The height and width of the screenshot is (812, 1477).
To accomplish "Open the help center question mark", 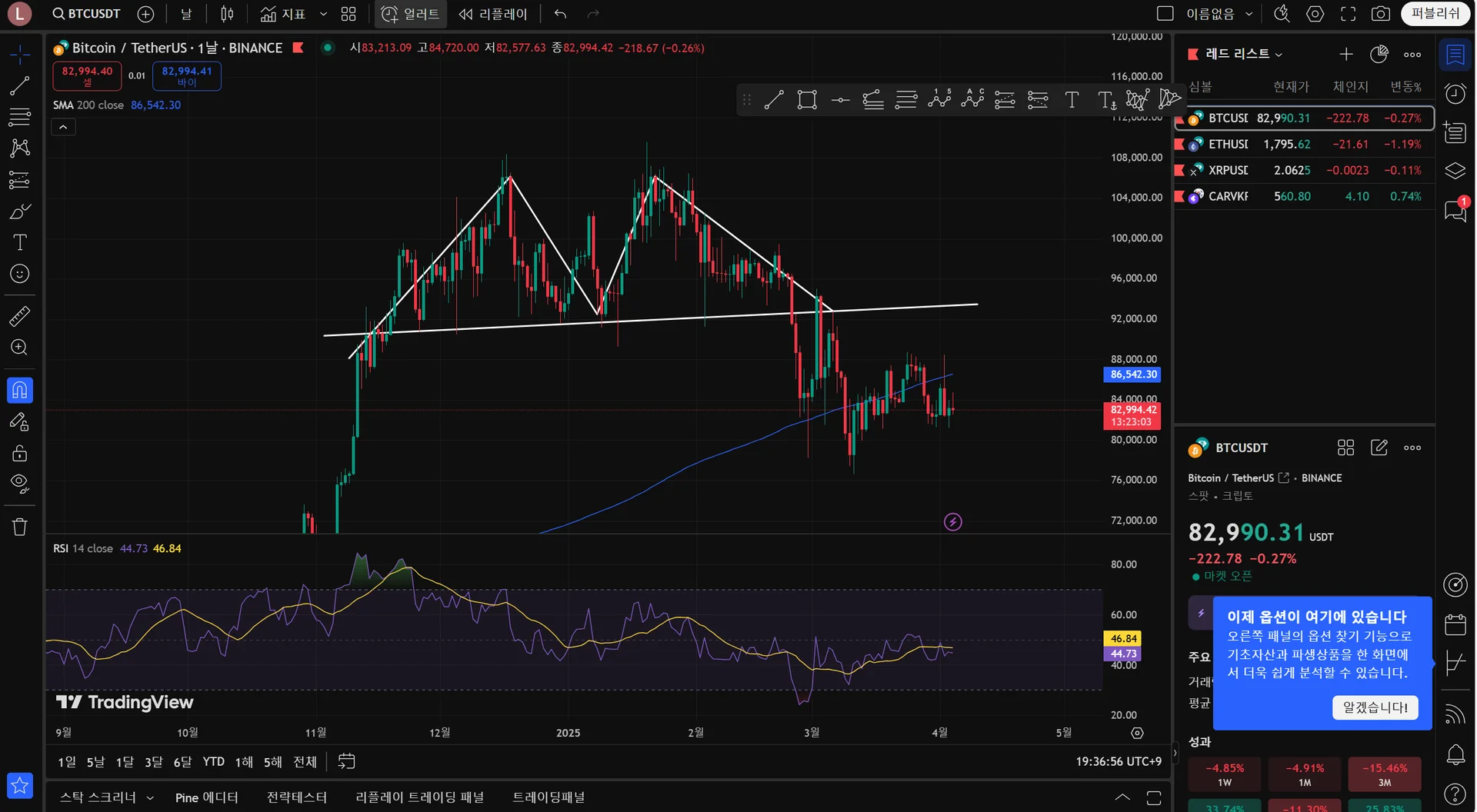I will click(1455, 794).
